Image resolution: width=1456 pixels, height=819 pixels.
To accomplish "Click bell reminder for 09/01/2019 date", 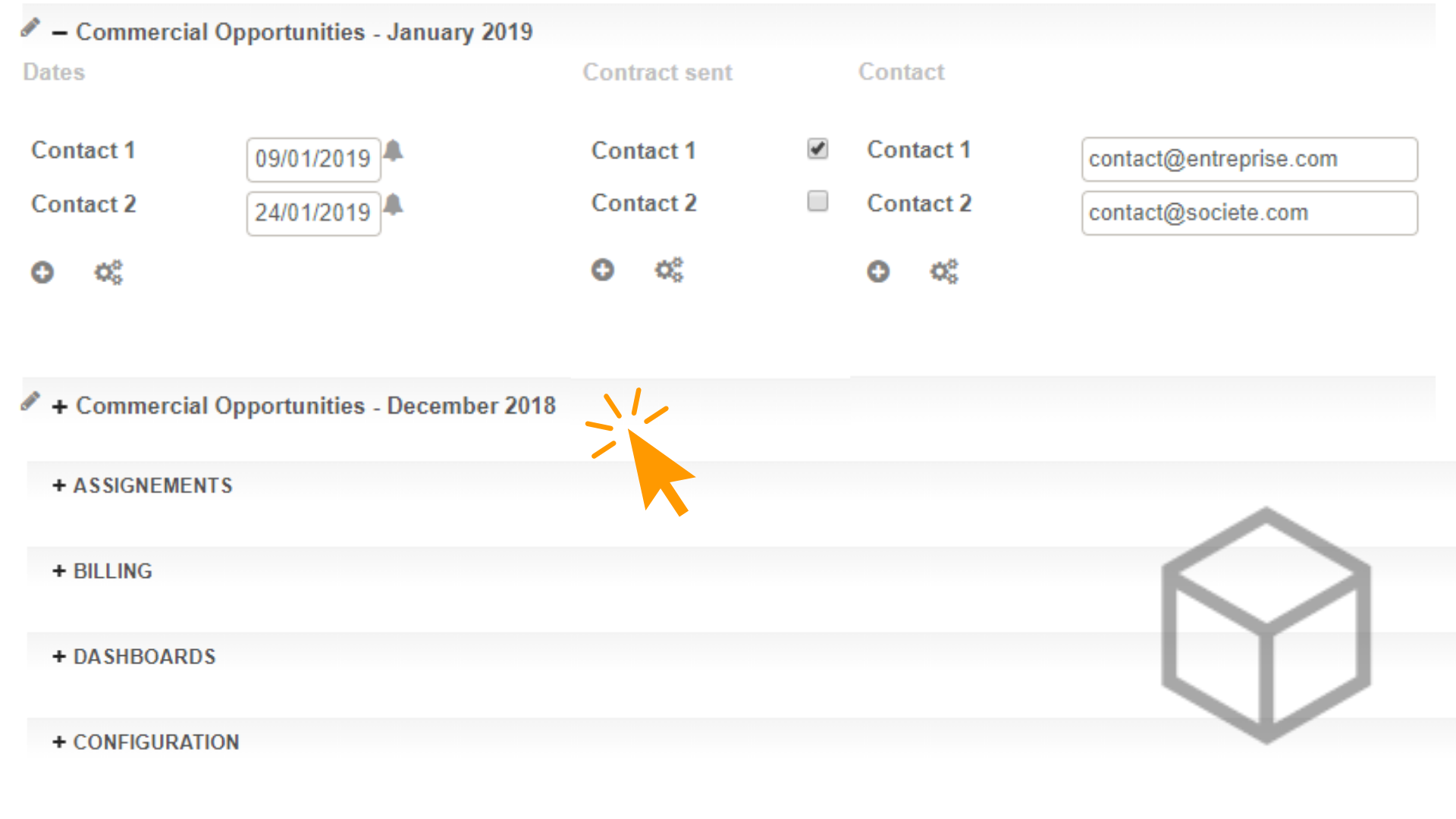I will [x=393, y=150].
